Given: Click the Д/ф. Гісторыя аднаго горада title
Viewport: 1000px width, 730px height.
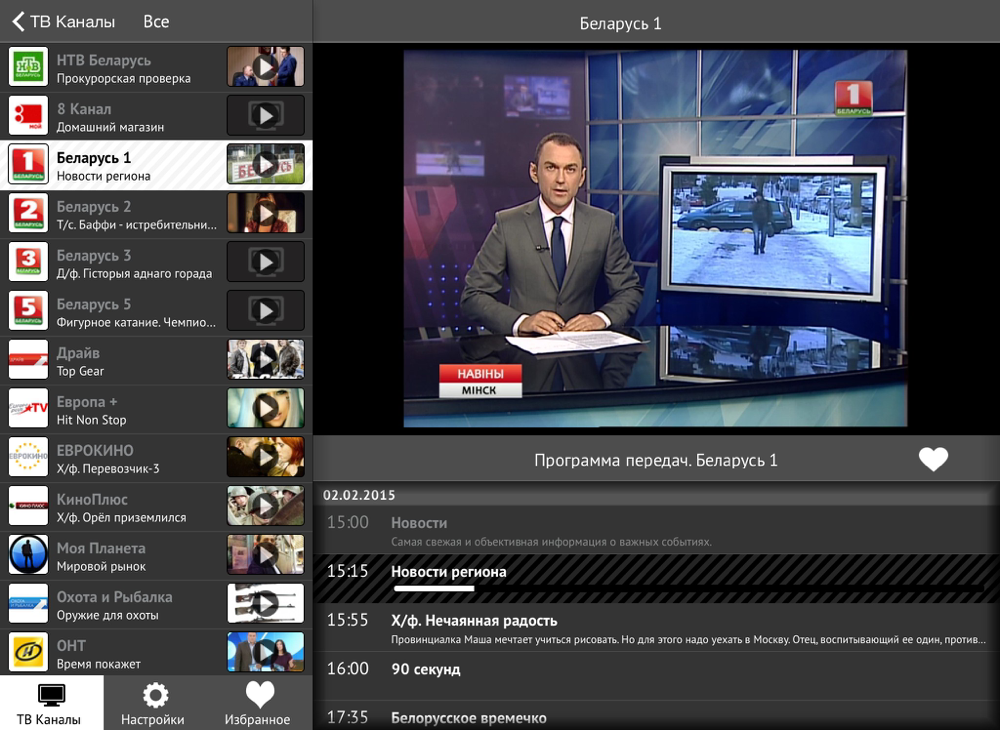Looking at the screenshot, I should coord(134,274).
